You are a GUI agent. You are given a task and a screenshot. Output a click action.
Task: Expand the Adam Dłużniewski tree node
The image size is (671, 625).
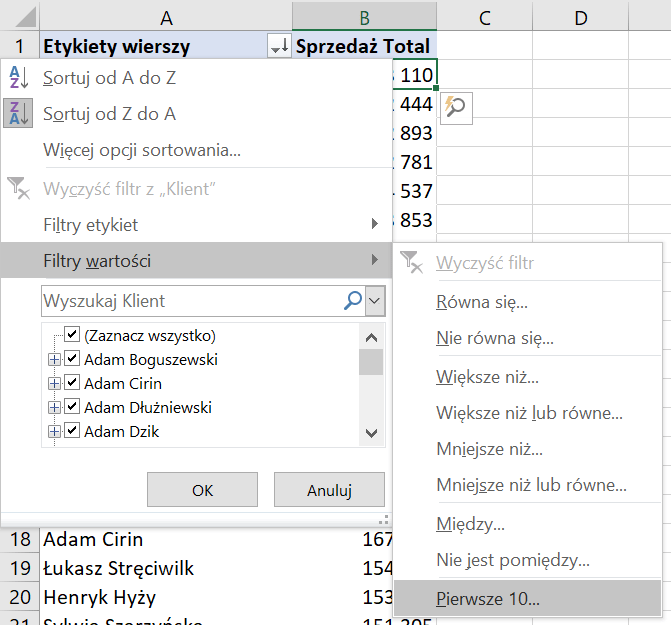click(54, 408)
